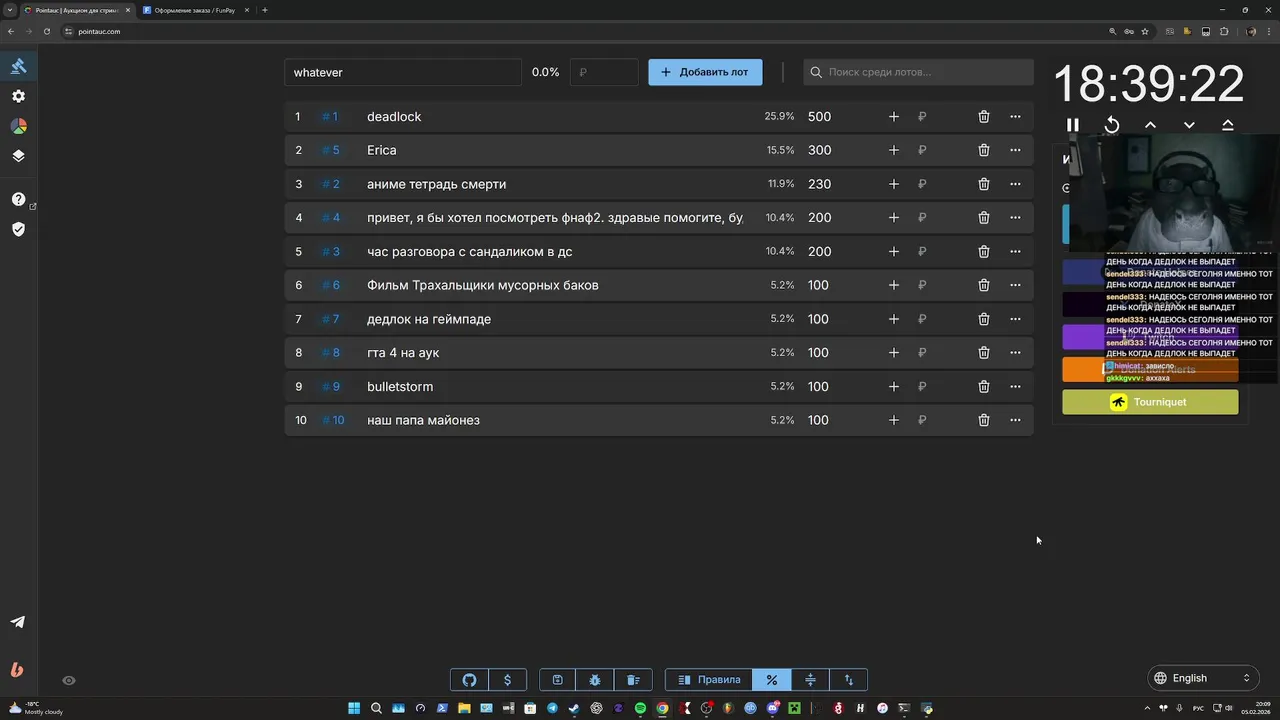
Task: Open help question mark in sidebar
Action: point(18,199)
